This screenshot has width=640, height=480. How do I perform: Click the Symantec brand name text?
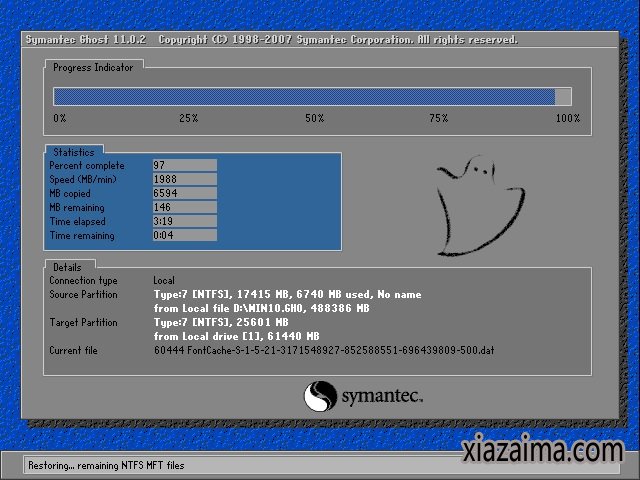tap(382, 397)
